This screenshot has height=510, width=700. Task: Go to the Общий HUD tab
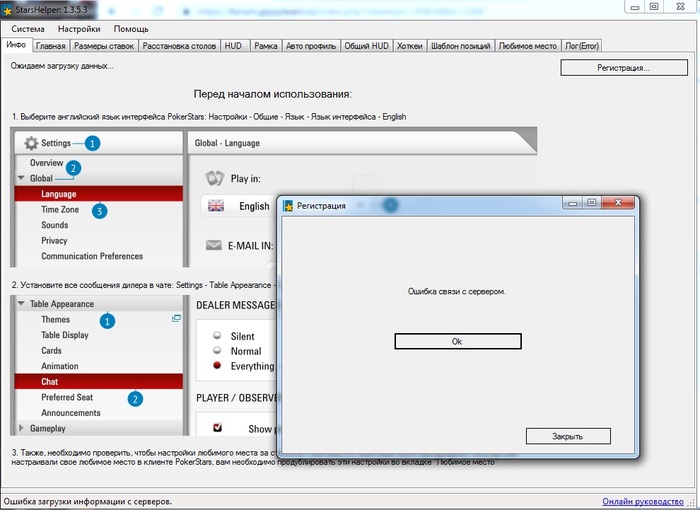coord(367,46)
